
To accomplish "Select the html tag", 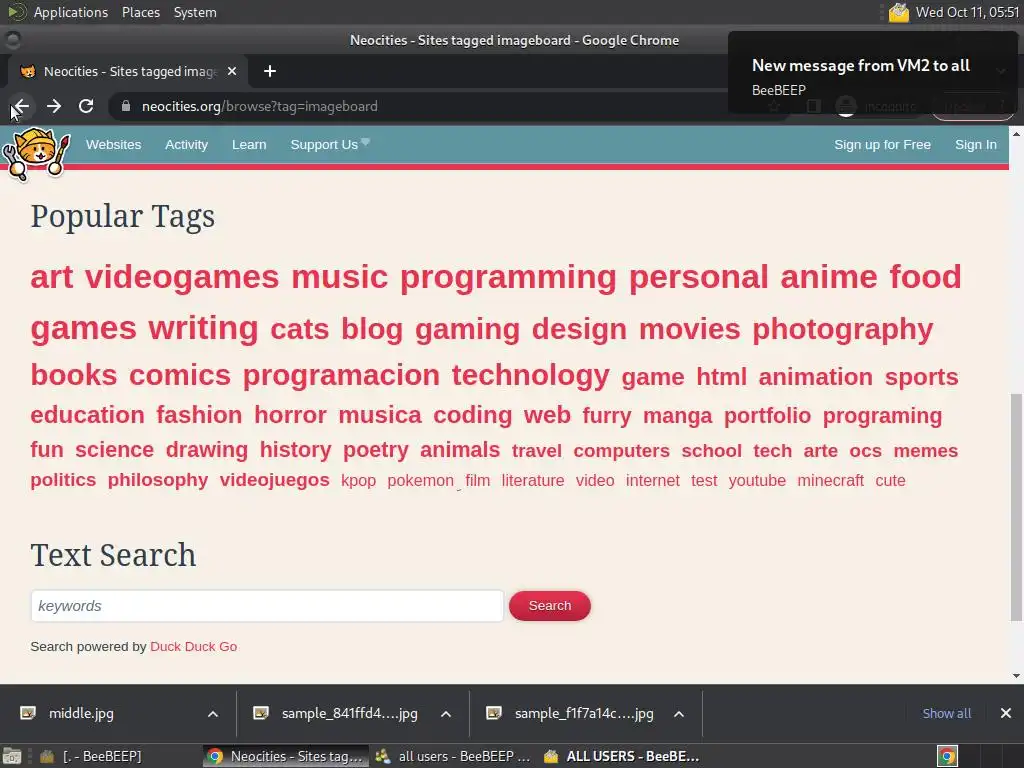I will [x=721, y=377].
